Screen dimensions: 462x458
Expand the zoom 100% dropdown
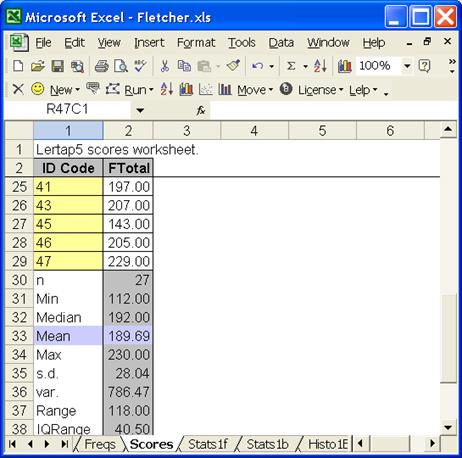point(407,66)
